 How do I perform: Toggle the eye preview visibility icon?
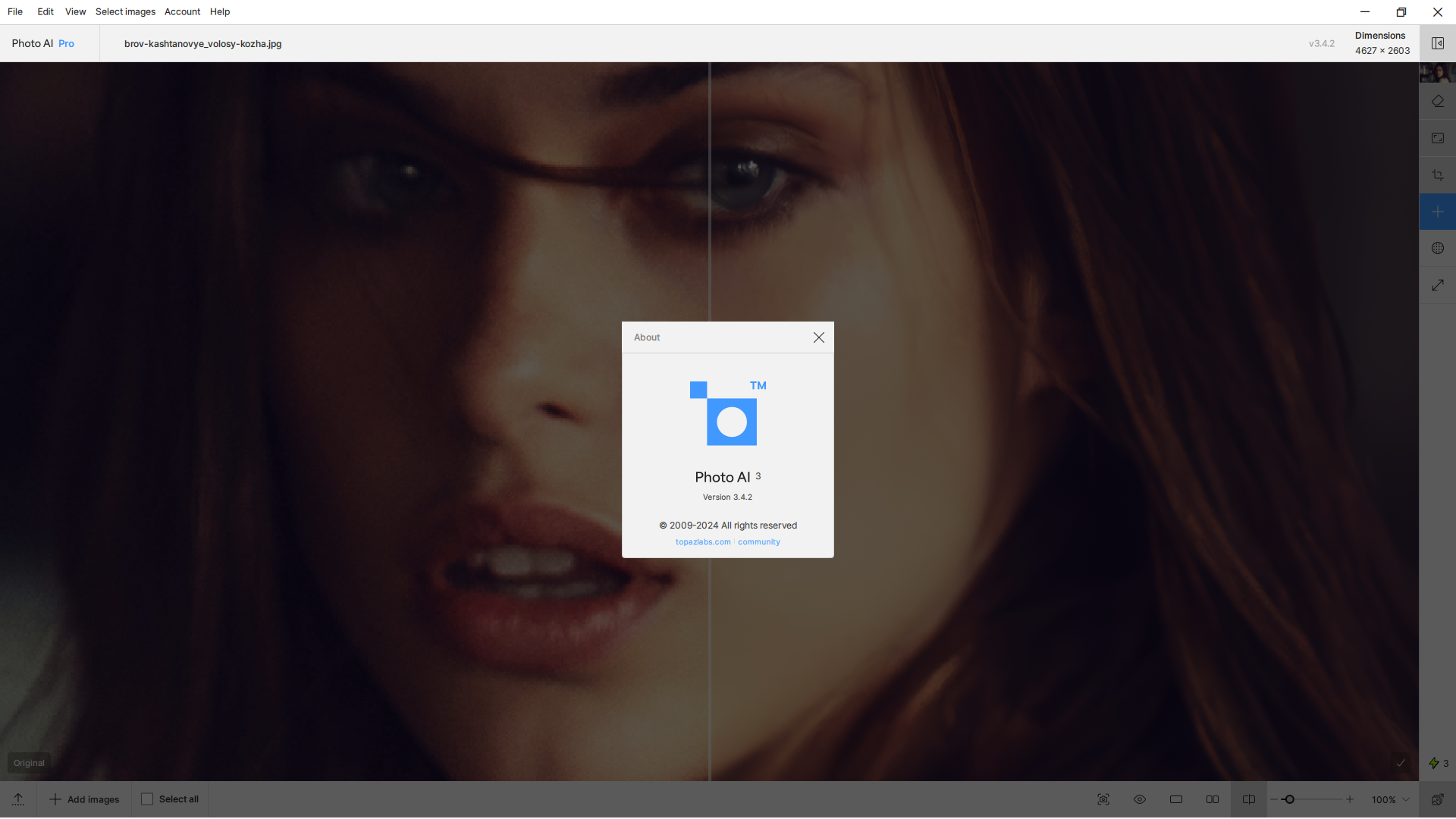pos(1140,799)
